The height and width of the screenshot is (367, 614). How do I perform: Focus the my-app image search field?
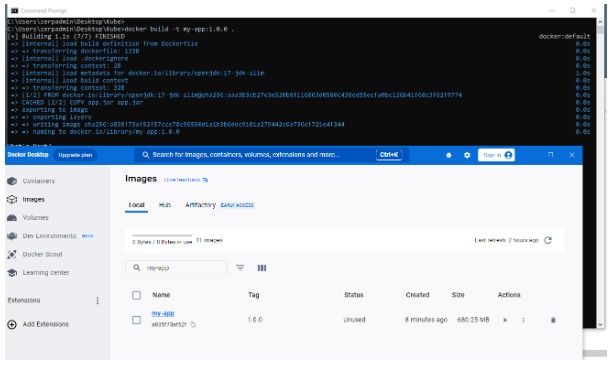point(176,268)
